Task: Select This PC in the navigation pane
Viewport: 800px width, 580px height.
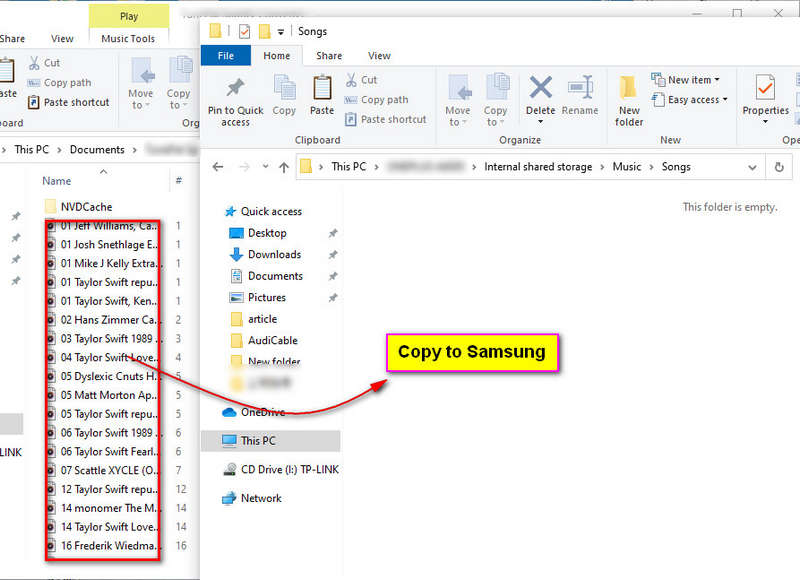Action: coord(271,441)
